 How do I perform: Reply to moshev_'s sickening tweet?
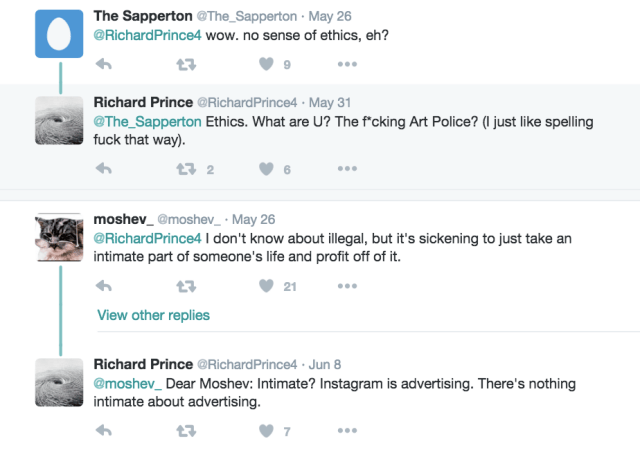click(103, 286)
